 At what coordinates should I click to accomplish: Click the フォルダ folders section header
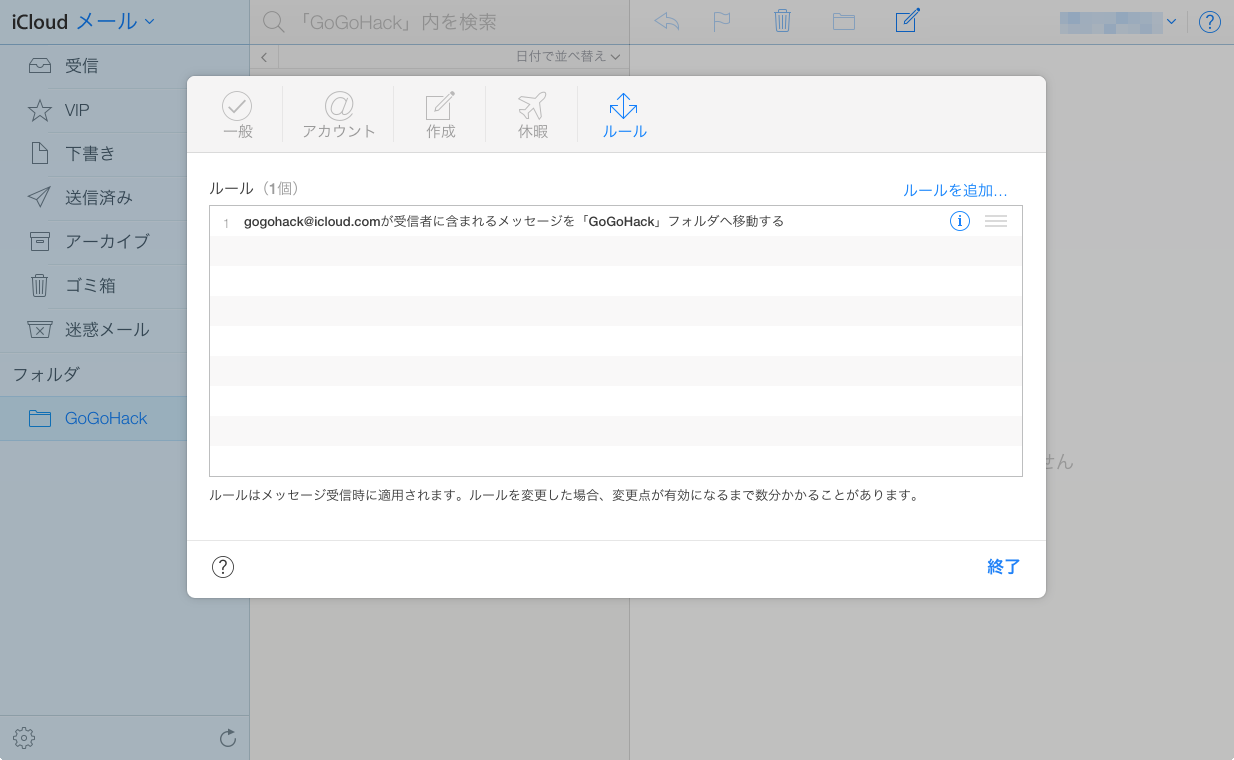click(45, 374)
